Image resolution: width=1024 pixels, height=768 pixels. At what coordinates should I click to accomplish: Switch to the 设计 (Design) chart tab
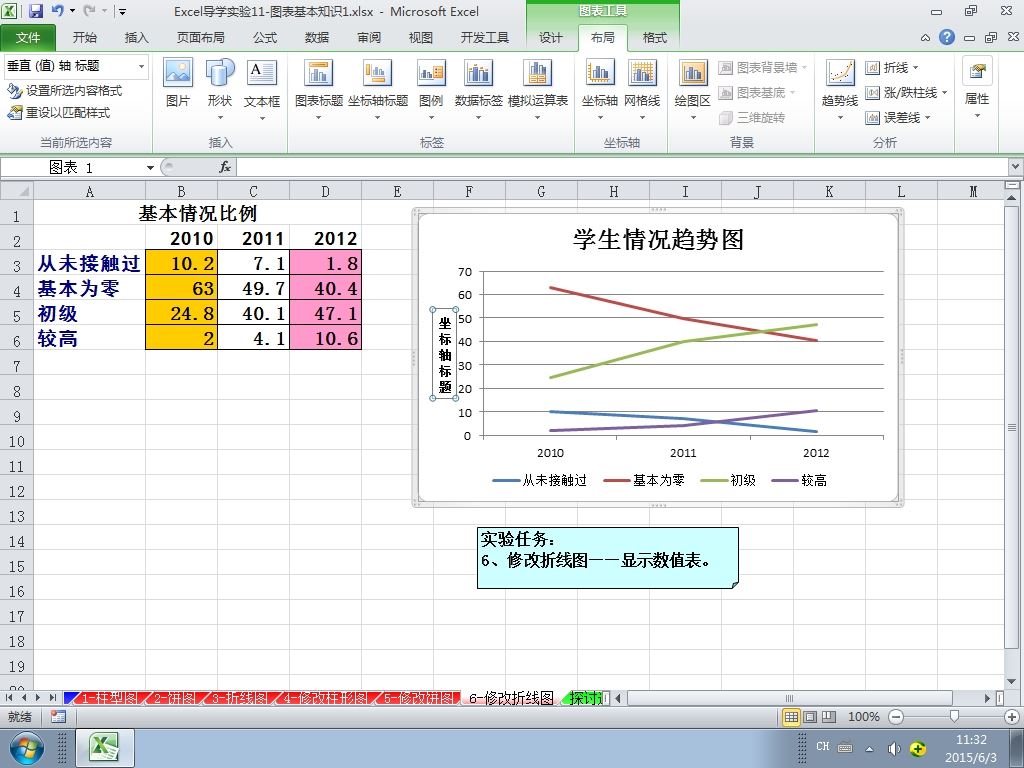click(x=551, y=38)
